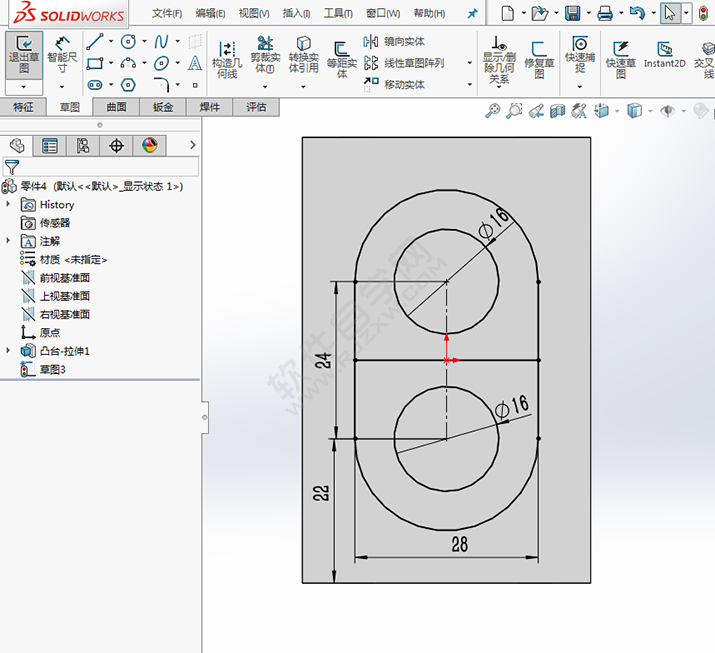
Task: Open the 帮助(H) menu
Action: click(x=429, y=13)
